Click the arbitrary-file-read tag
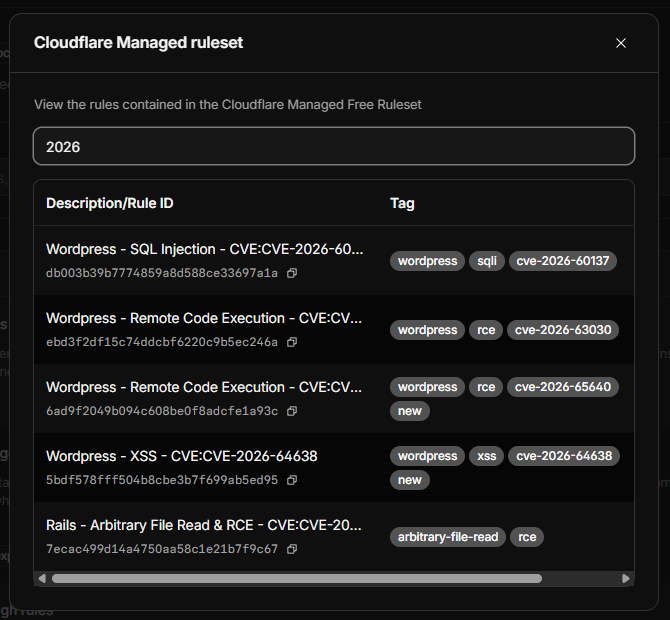This screenshot has width=670, height=620. pos(448,537)
